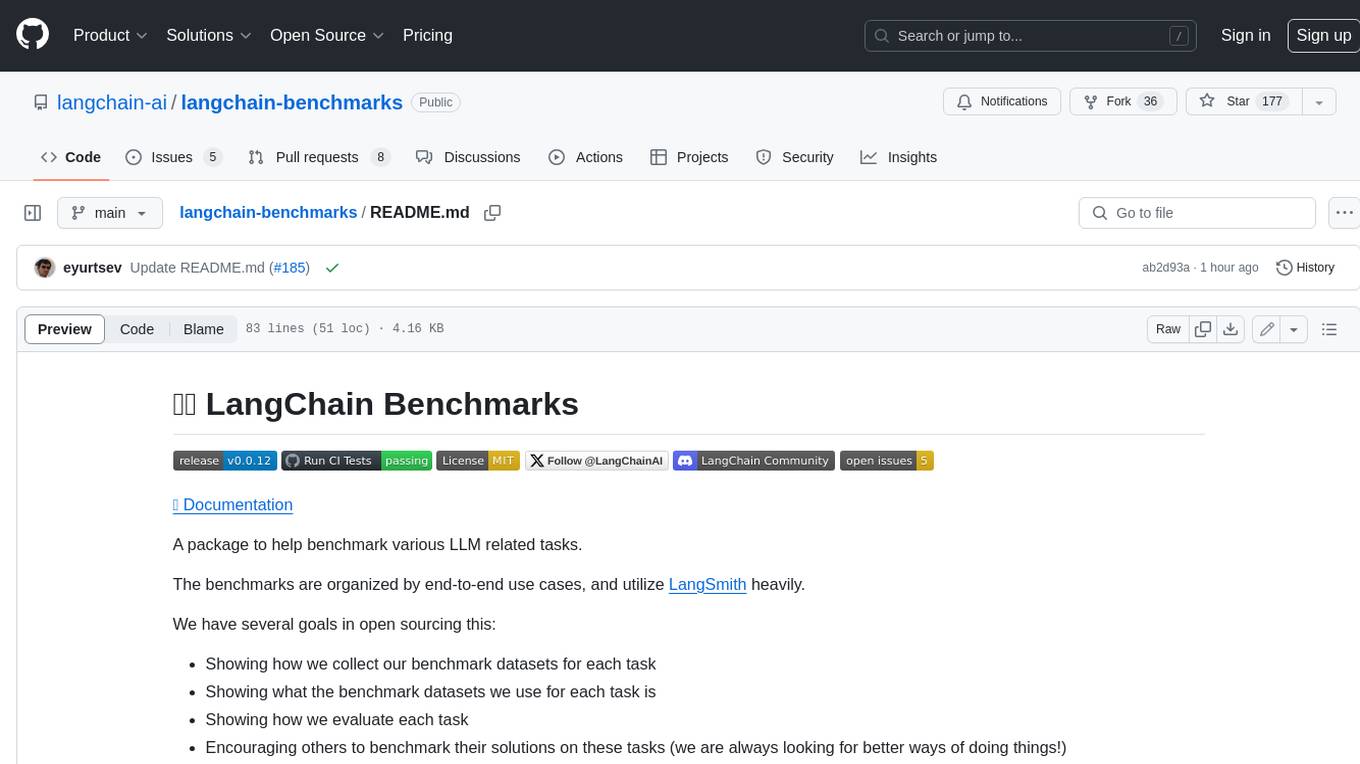Switch to the Projects tab
The width and height of the screenshot is (1360, 764).
[689, 157]
